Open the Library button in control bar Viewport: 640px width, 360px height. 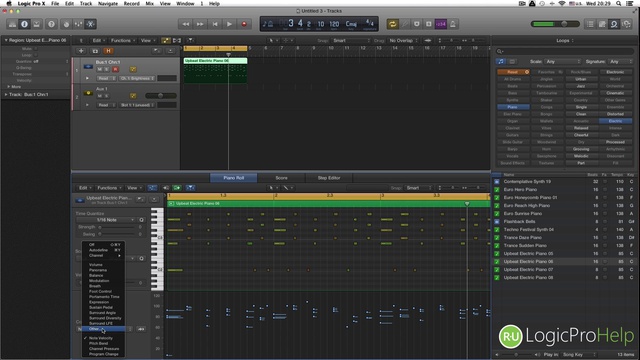tap(12, 24)
